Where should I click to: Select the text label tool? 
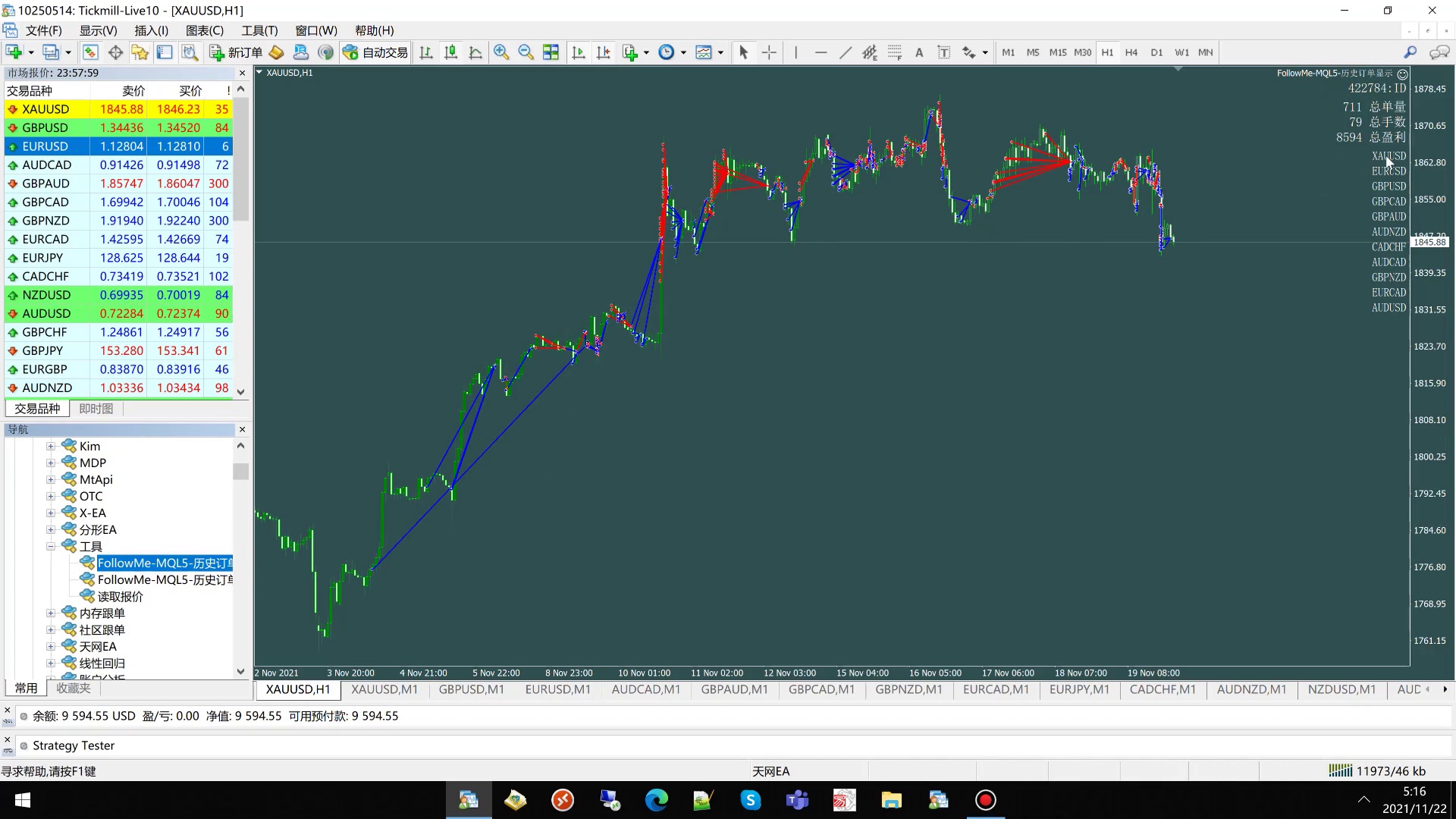[x=943, y=52]
